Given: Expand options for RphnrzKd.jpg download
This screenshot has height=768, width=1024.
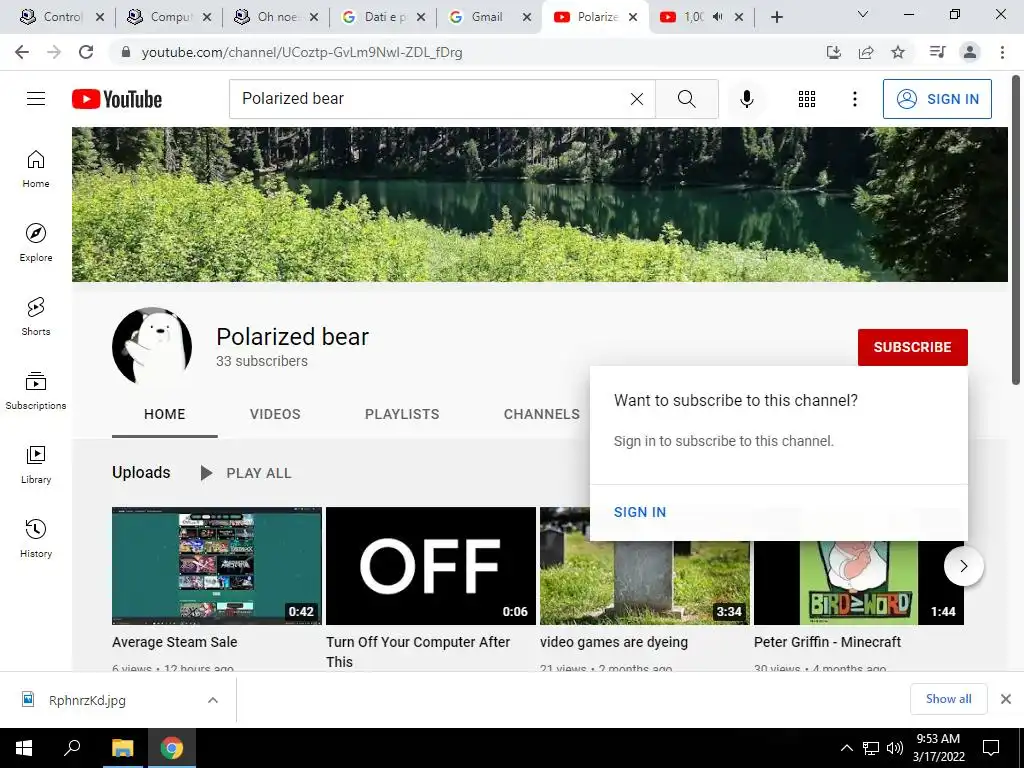Looking at the screenshot, I should (x=213, y=700).
